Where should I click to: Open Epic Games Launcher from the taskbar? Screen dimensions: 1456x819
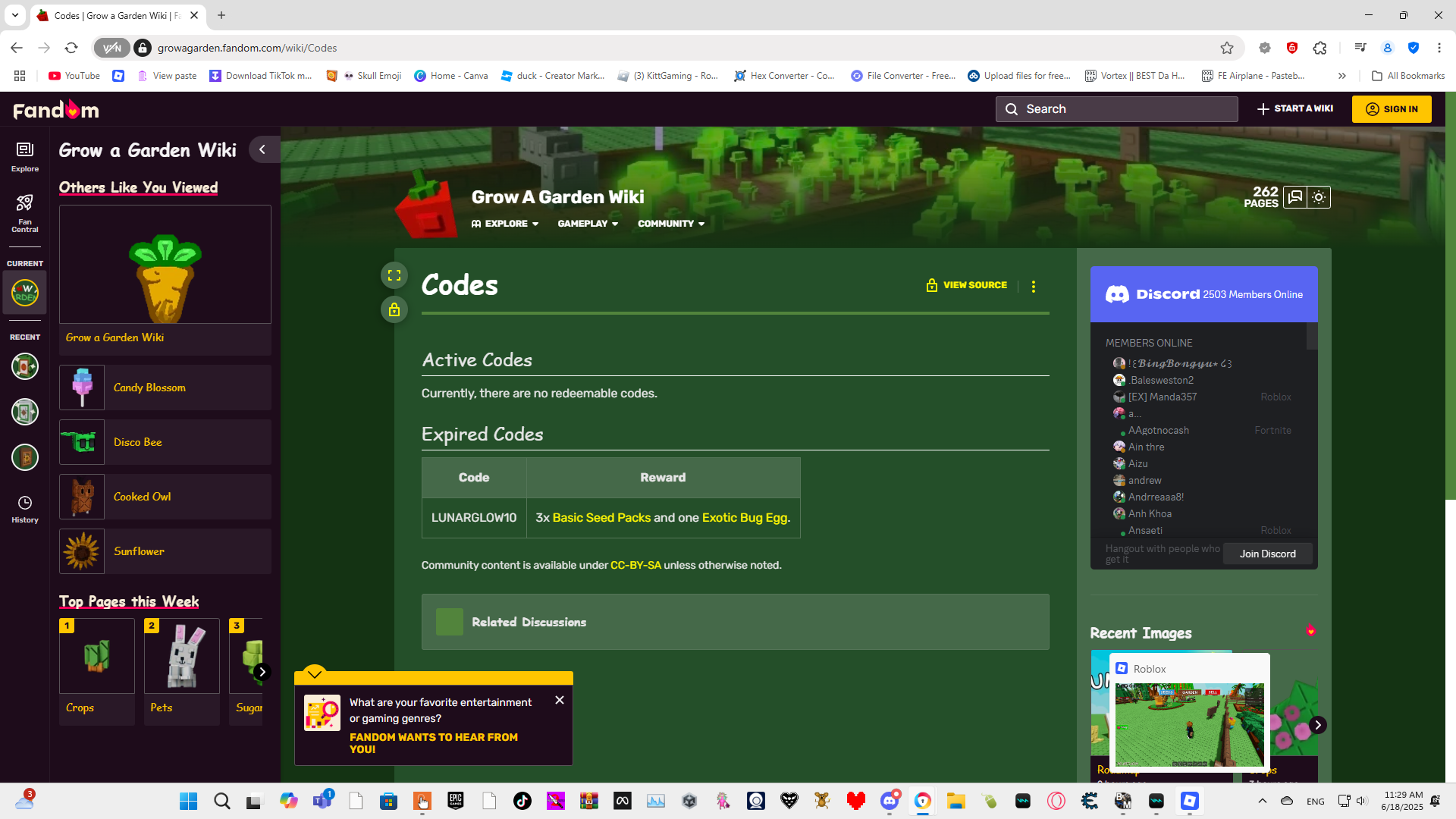point(456,801)
